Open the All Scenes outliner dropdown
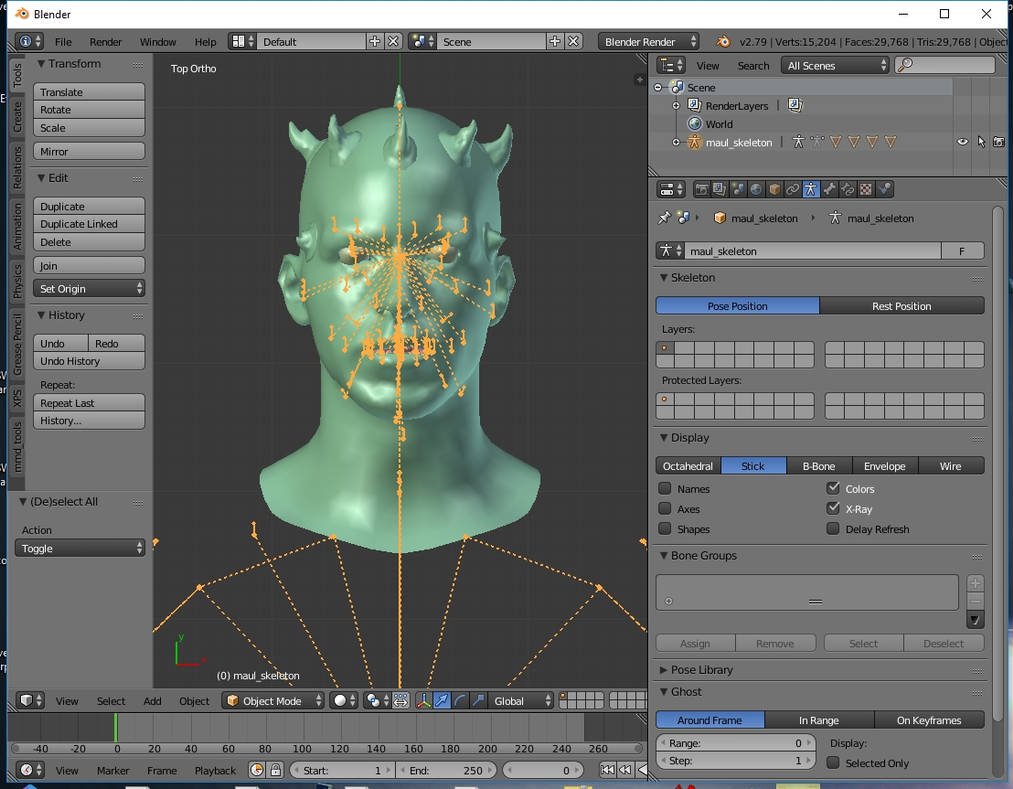This screenshot has width=1013, height=789. 835,65
